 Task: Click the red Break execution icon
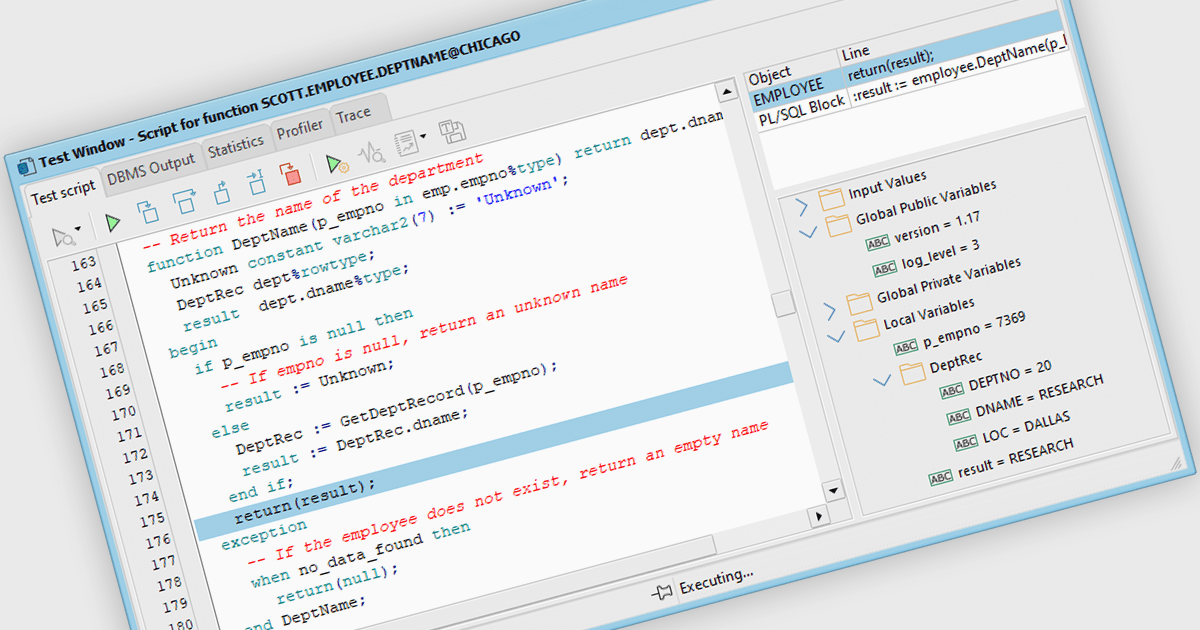[x=290, y=172]
